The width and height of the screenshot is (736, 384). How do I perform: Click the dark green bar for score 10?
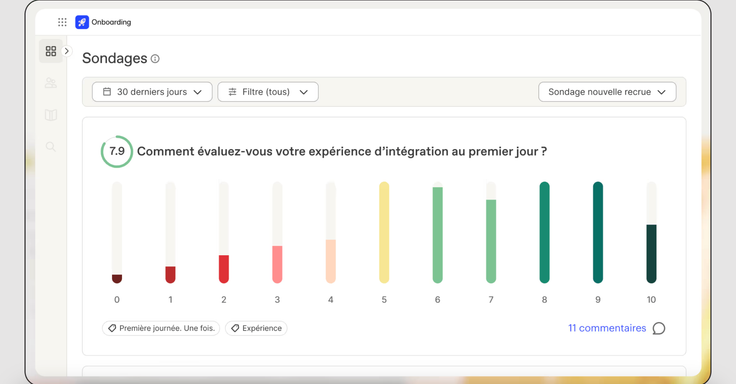(651, 253)
